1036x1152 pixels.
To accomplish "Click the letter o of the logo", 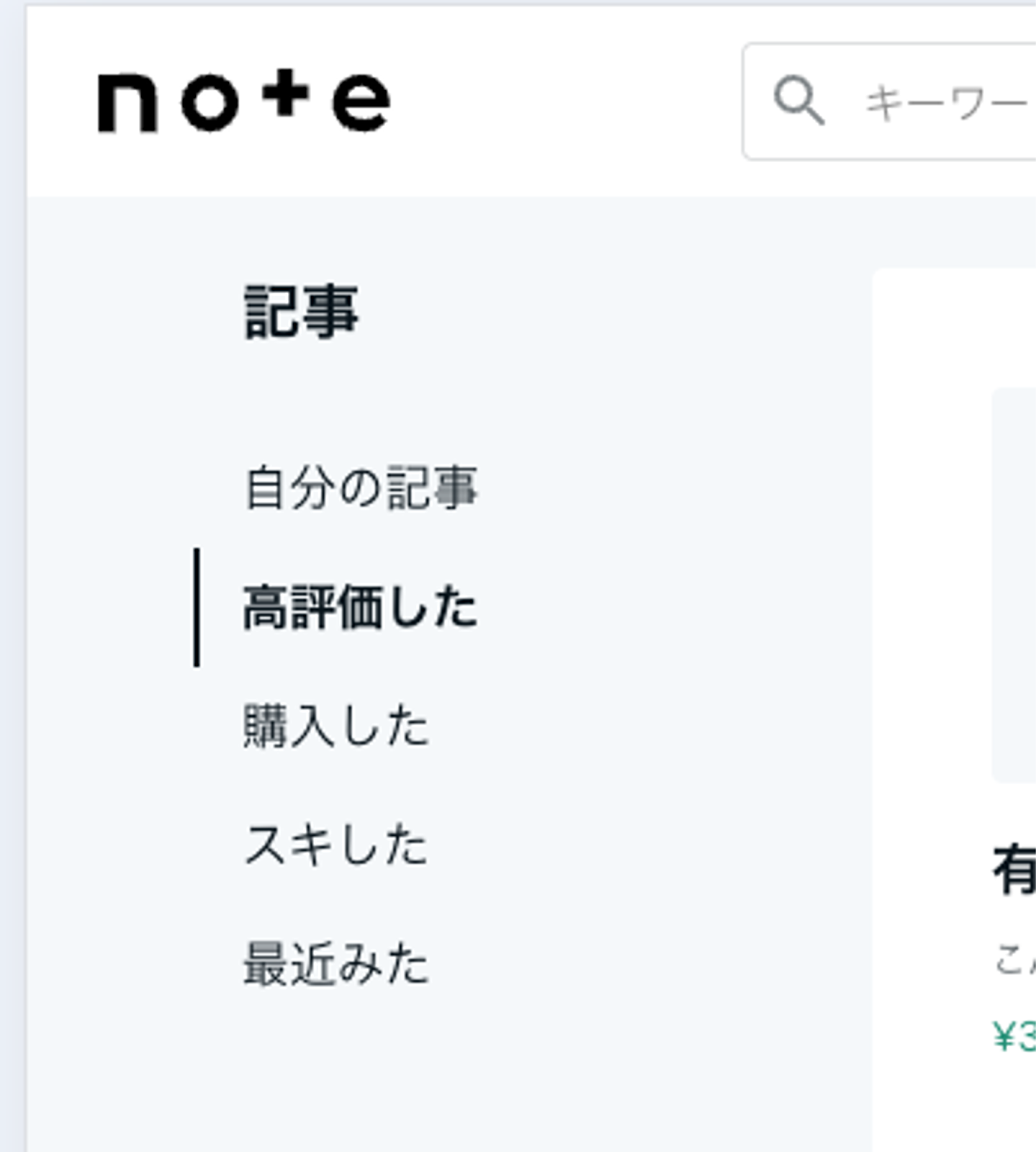I will [210, 104].
